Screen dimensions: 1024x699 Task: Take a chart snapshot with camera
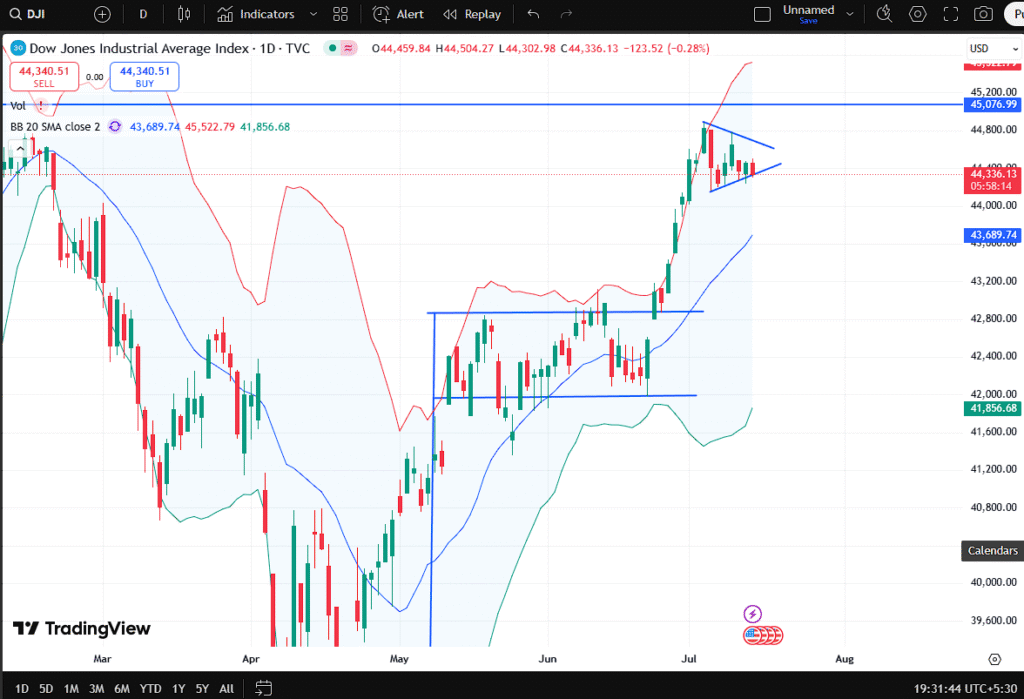(984, 14)
